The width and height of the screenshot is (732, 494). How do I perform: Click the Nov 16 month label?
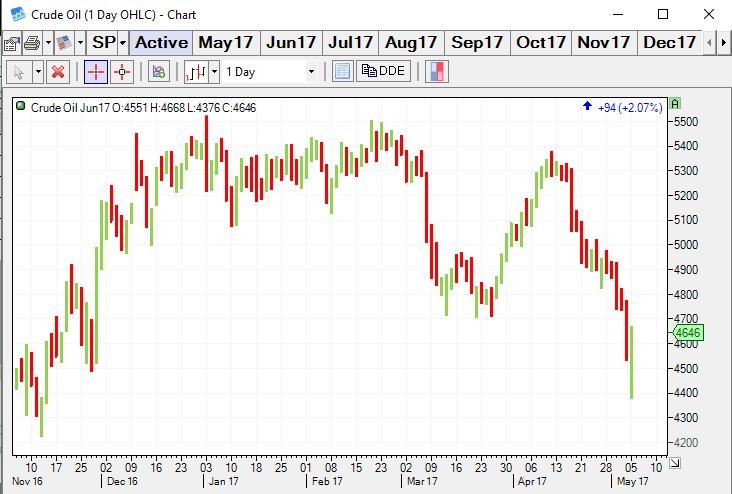click(x=27, y=481)
